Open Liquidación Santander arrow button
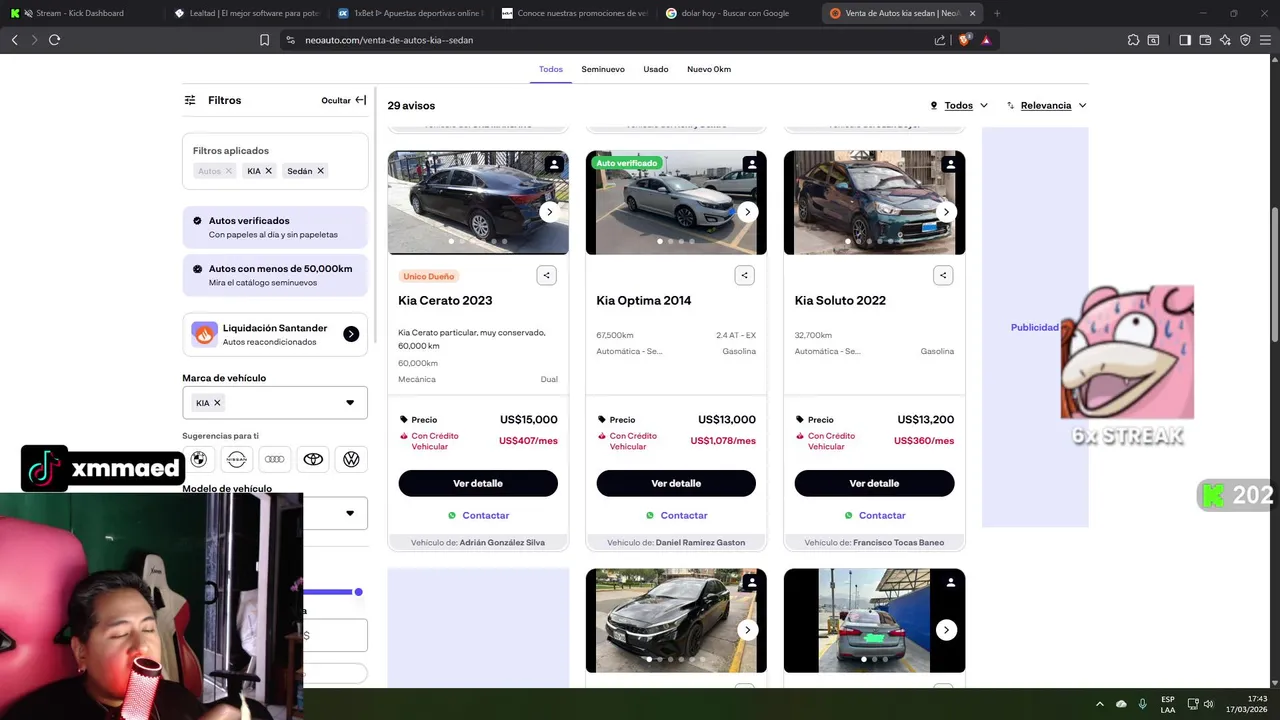 351,334
